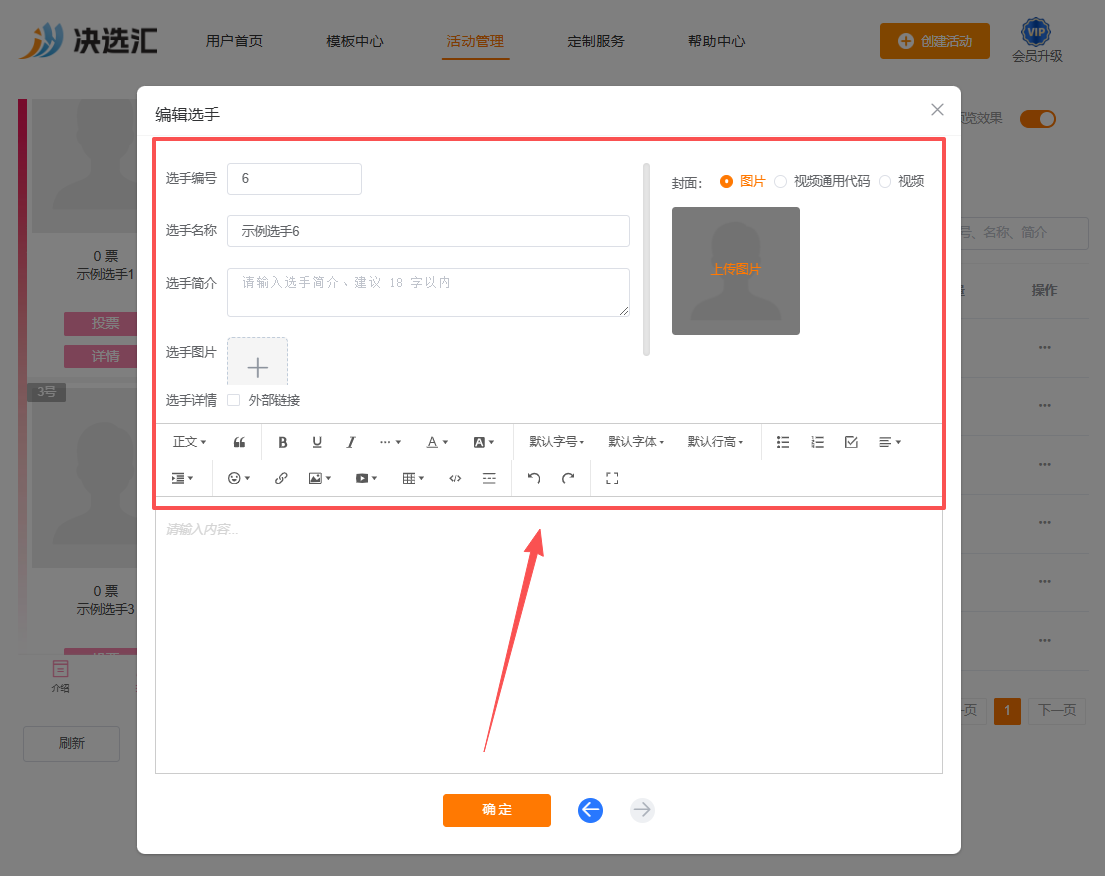
Task: Click the 刷新 button
Action: click(x=71, y=744)
